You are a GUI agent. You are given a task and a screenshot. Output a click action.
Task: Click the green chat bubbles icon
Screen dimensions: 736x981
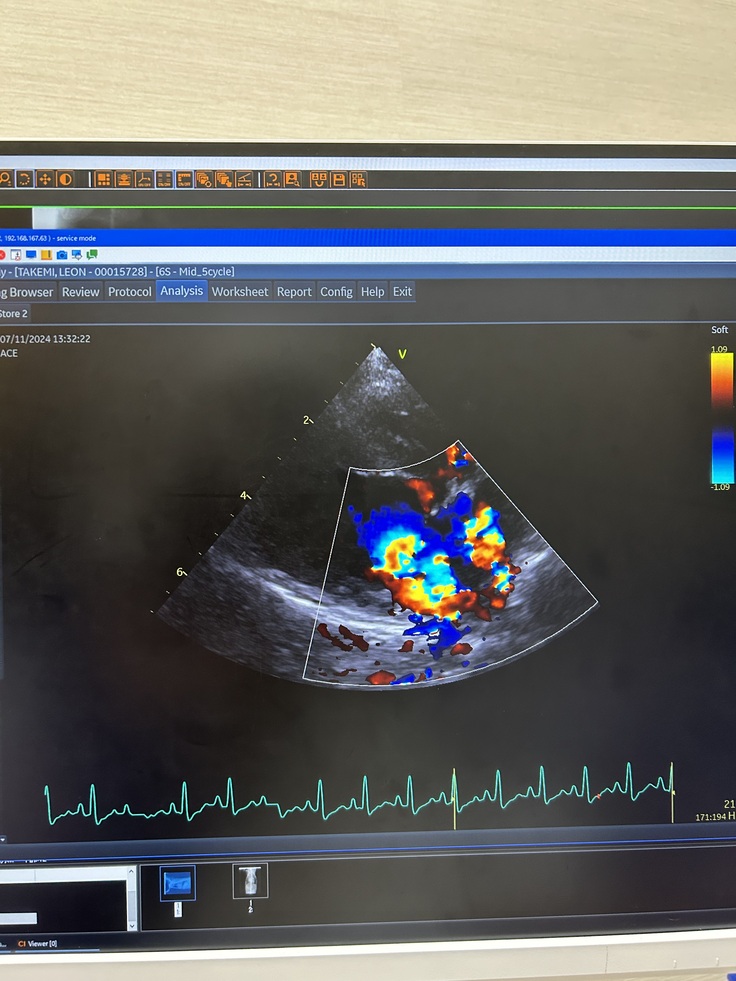(x=92, y=255)
